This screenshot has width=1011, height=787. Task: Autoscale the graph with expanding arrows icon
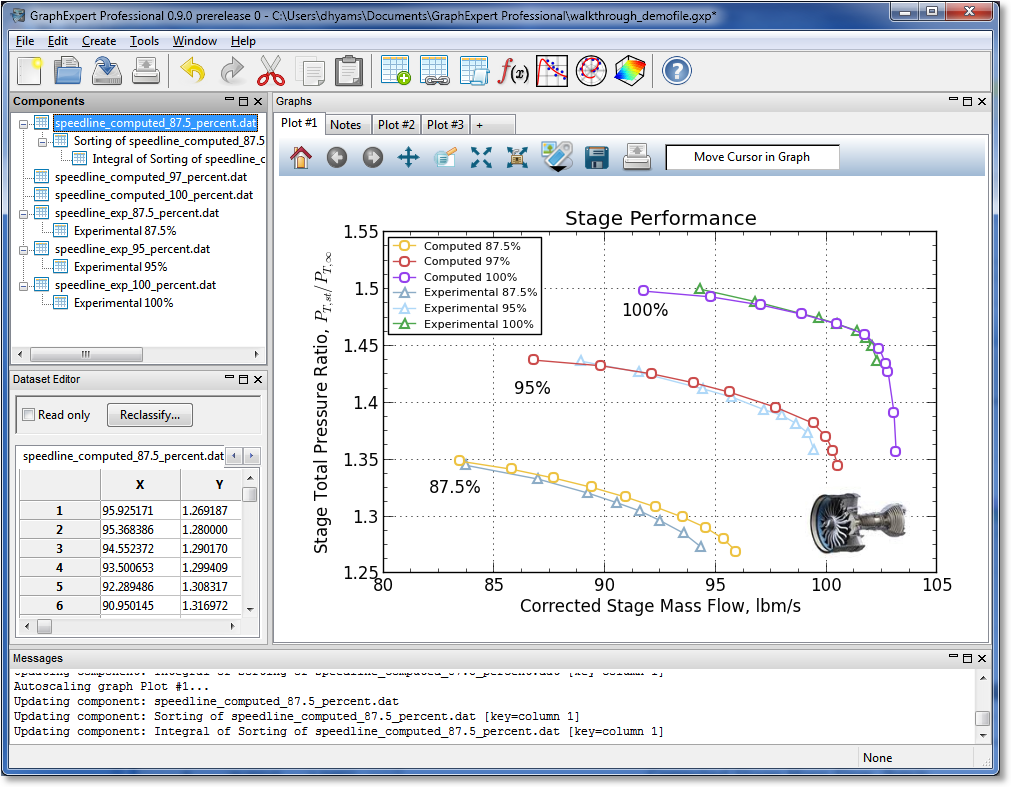point(481,157)
